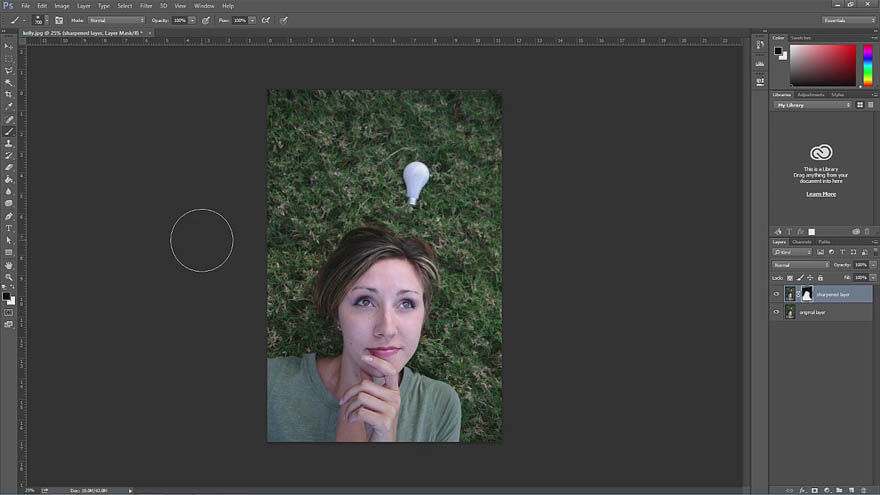Toggle lock all padlock
Viewport: 880px width, 495px height.
coord(820,278)
